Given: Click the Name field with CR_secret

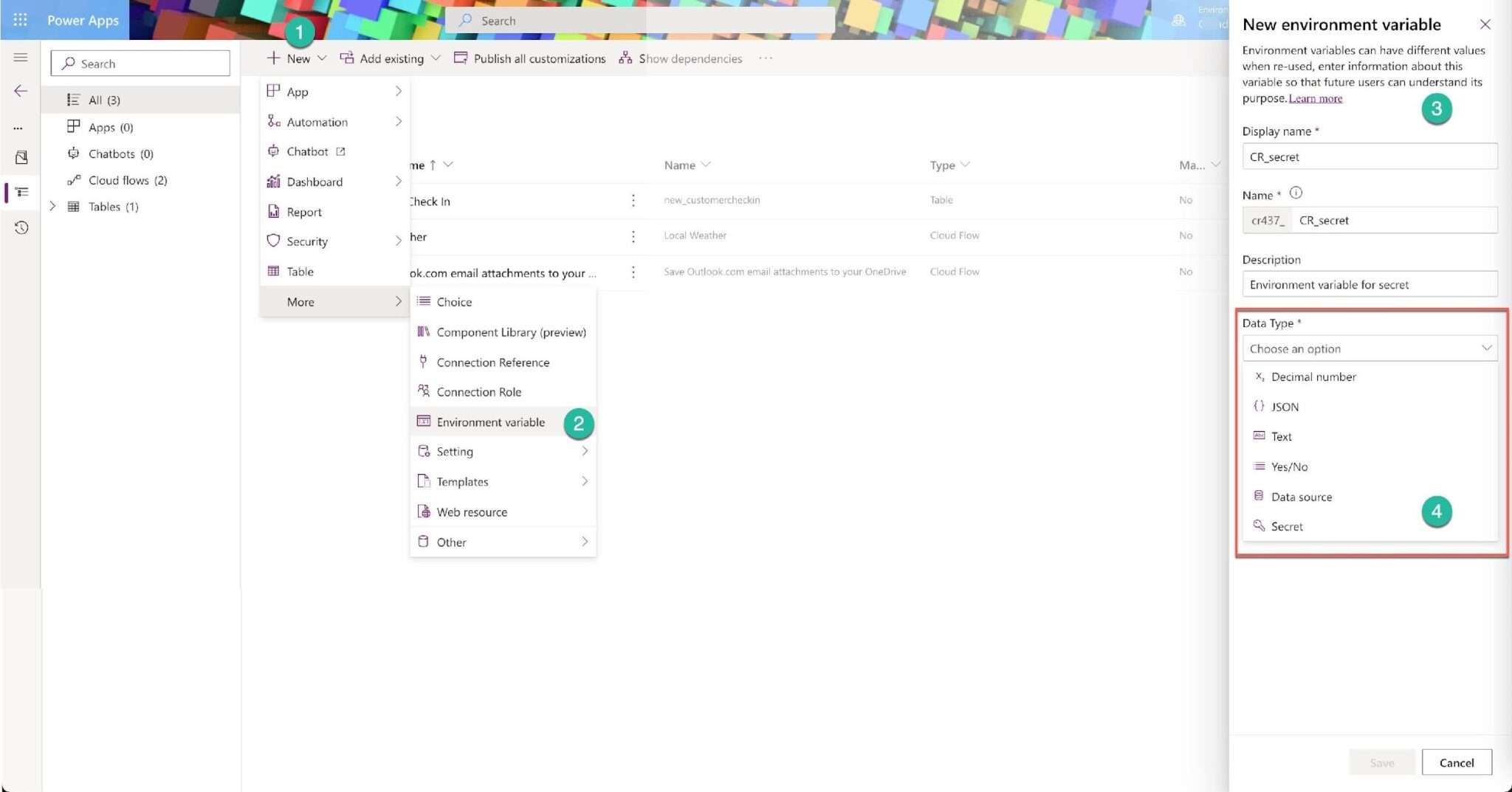Looking at the screenshot, I should pos(1394,220).
